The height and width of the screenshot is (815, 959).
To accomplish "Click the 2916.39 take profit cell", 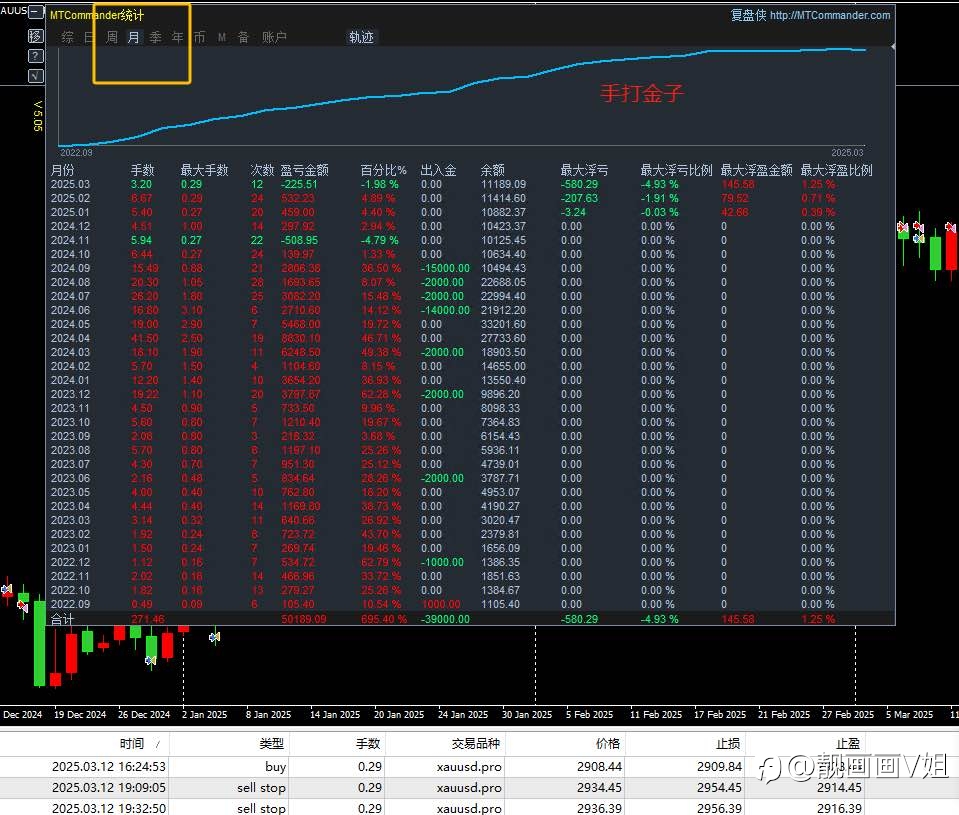I will 839,808.
